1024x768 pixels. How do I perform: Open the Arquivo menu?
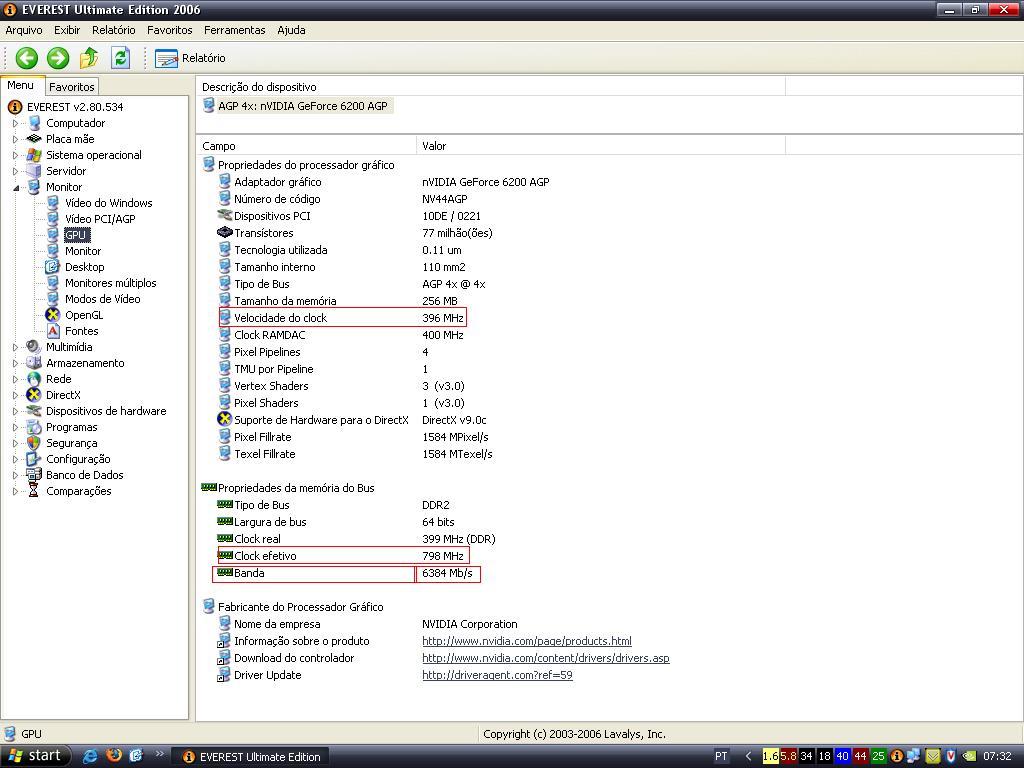pos(24,30)
